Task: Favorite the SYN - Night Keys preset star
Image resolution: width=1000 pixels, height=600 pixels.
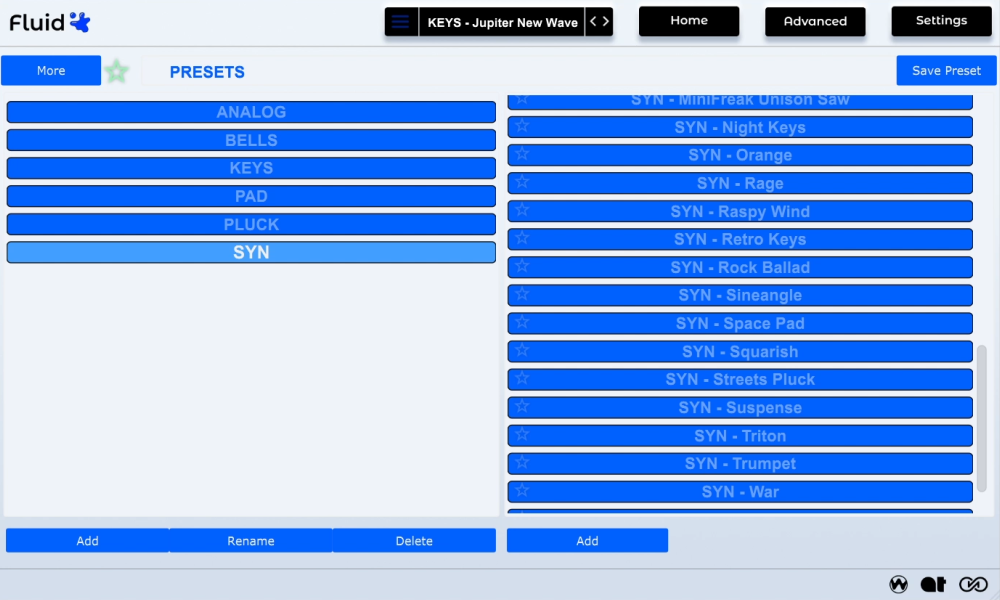Action: [522, 126]
